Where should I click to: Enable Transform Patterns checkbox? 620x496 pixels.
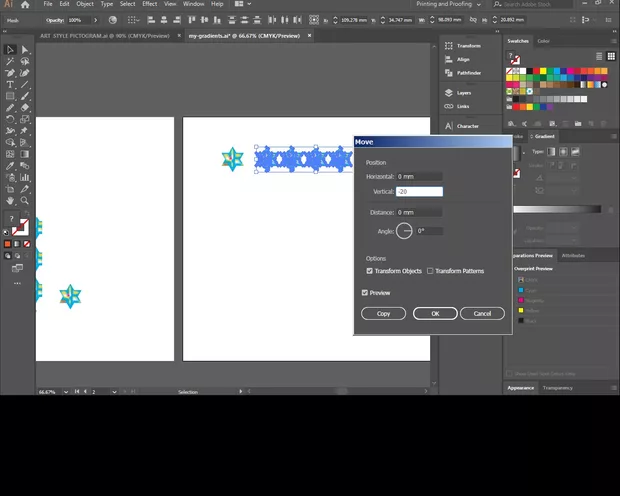click(x=430, y=271)
